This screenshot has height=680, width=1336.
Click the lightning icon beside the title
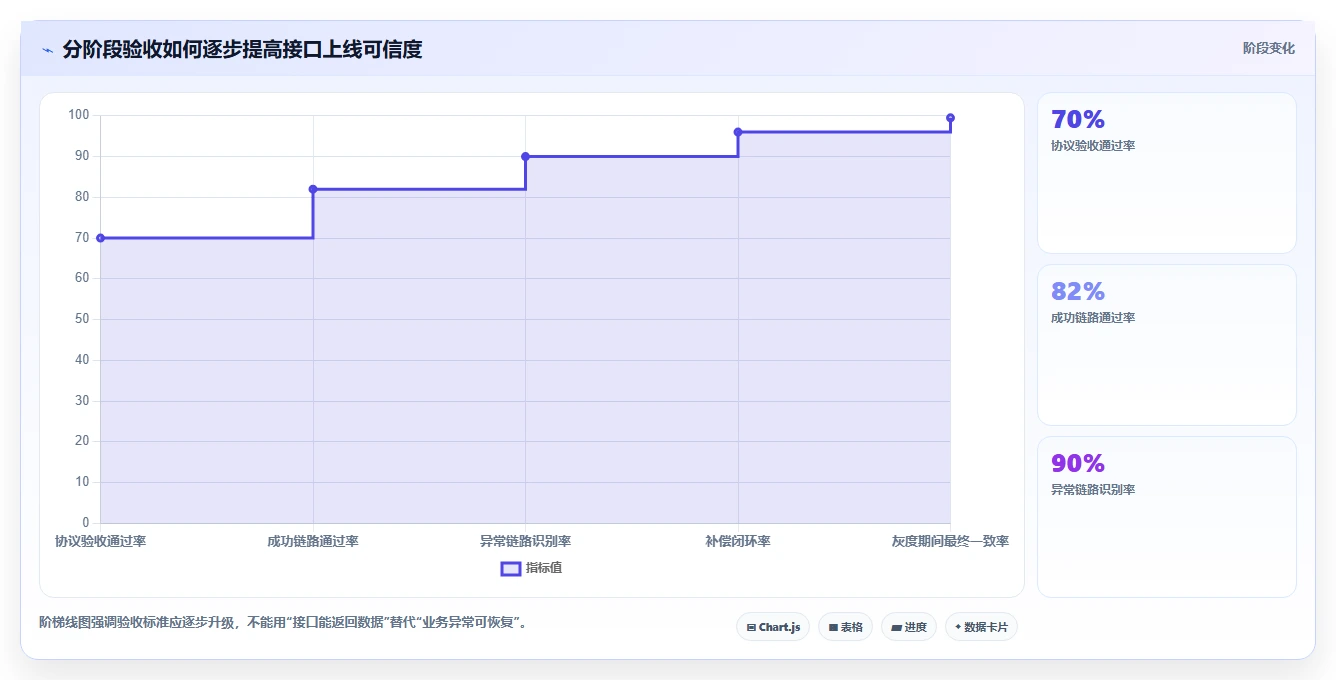tap(47, 50)
